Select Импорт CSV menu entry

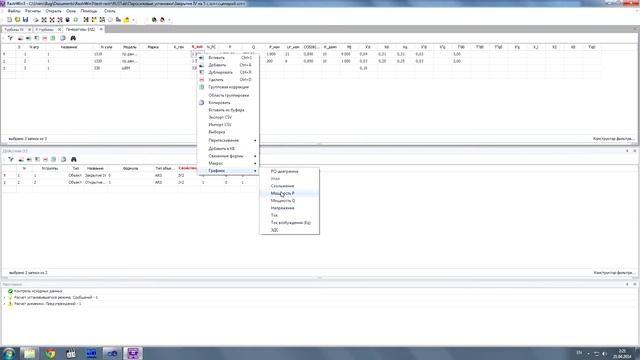click(228, 124)
